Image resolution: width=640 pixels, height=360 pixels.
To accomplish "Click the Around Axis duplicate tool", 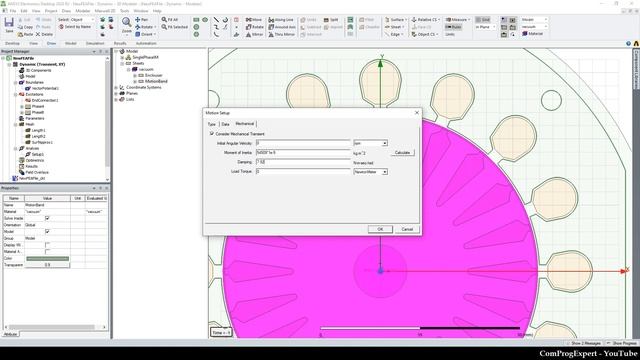I will 282,27.
